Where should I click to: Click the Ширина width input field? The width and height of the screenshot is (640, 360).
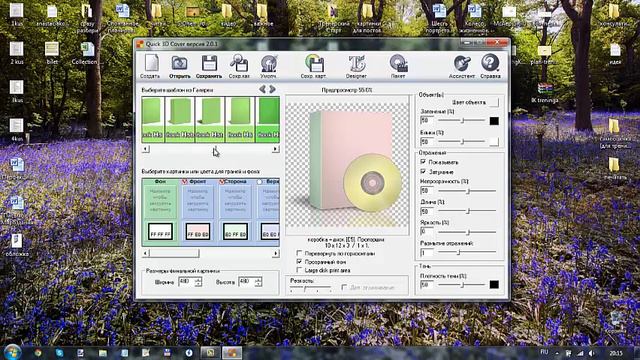(187, 282)
